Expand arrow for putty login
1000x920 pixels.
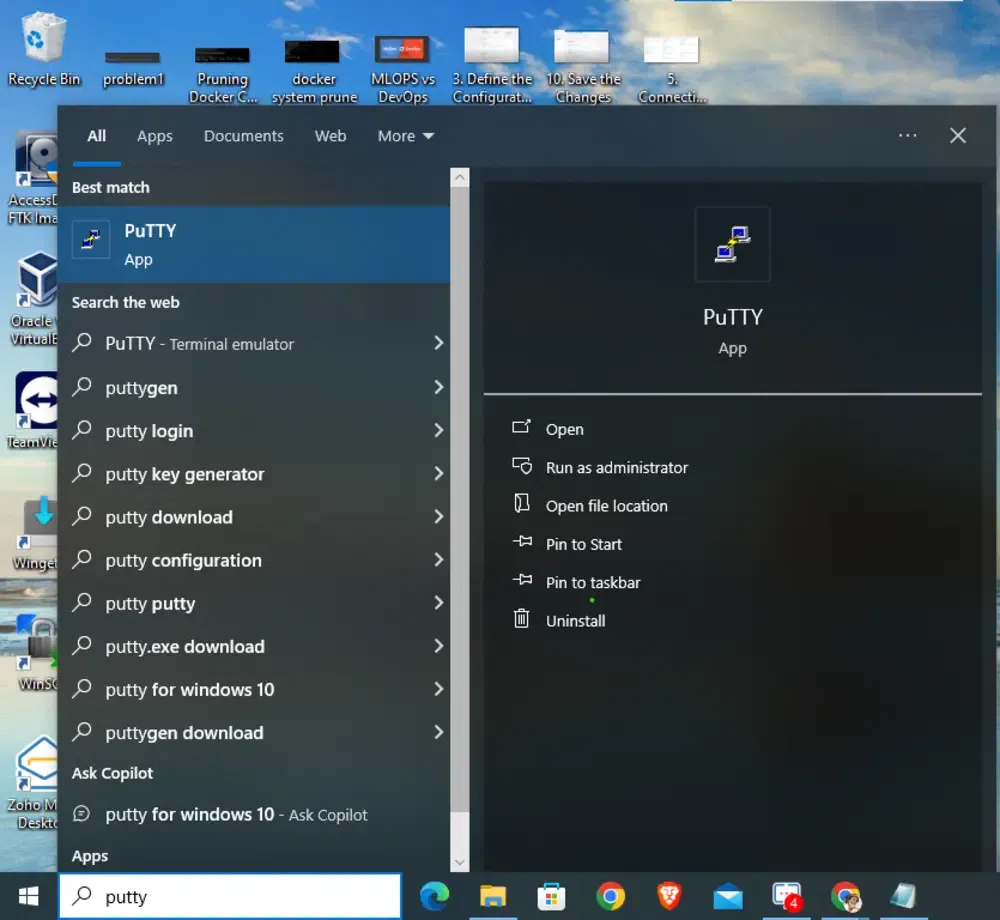438,430
